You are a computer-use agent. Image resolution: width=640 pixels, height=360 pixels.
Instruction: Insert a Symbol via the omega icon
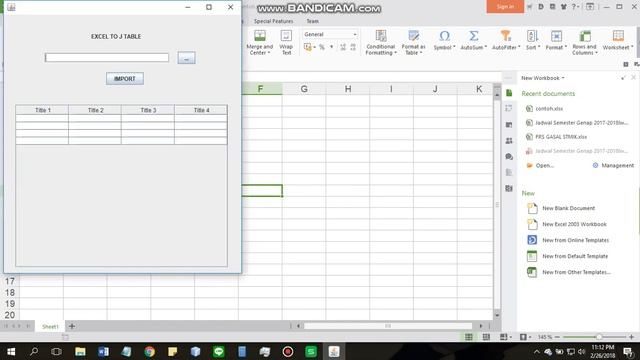[444, 36]
